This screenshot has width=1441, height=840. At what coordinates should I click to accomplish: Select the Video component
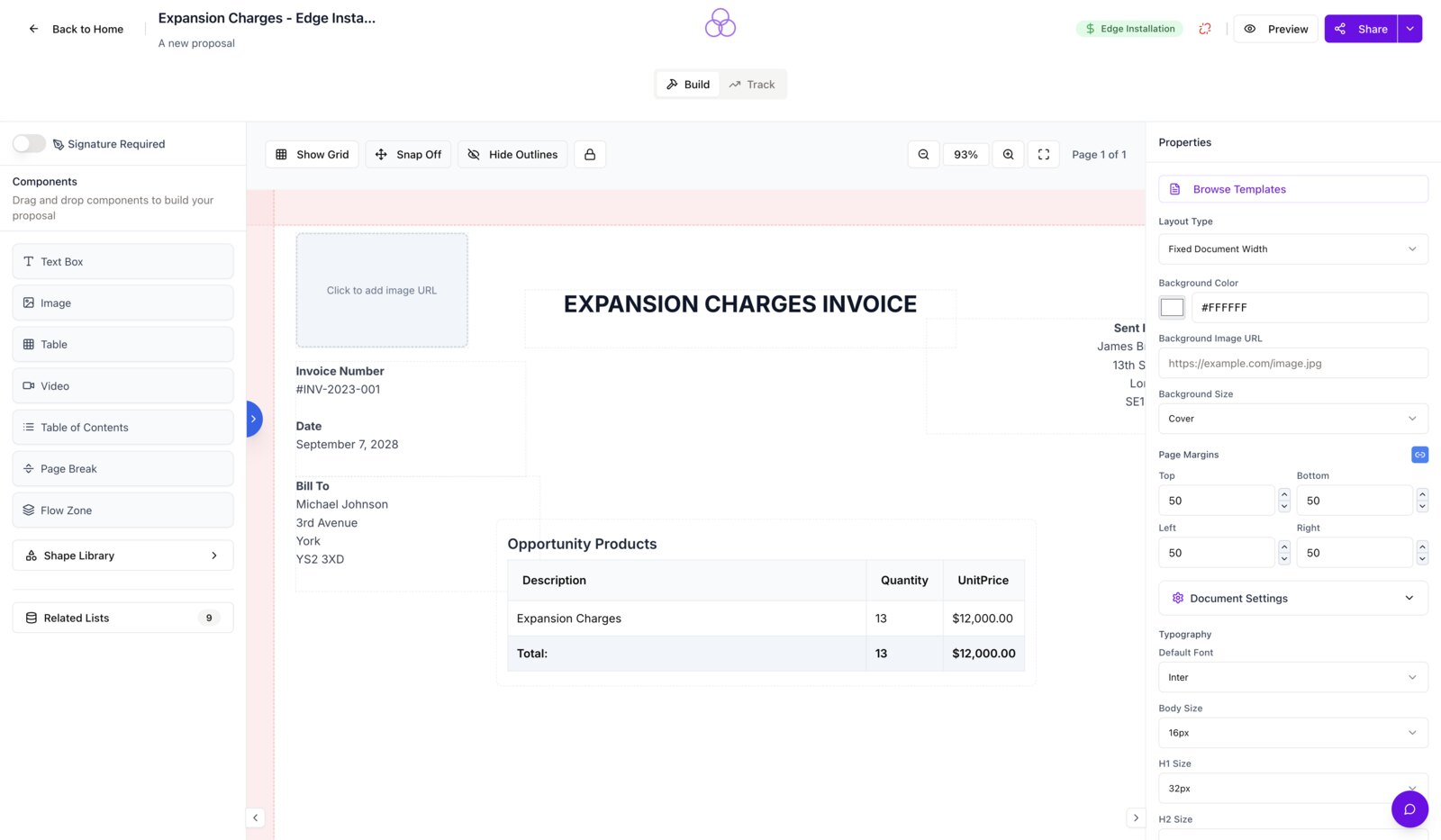click(122, 386)
